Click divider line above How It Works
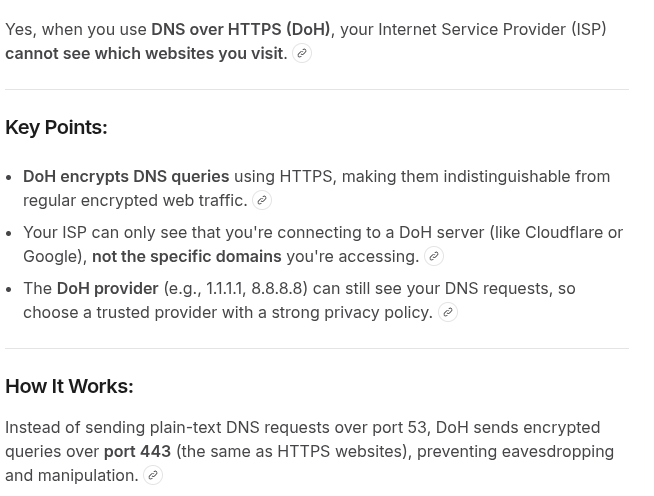Screen dimensions: 654x496 click(x=317, y=348)
